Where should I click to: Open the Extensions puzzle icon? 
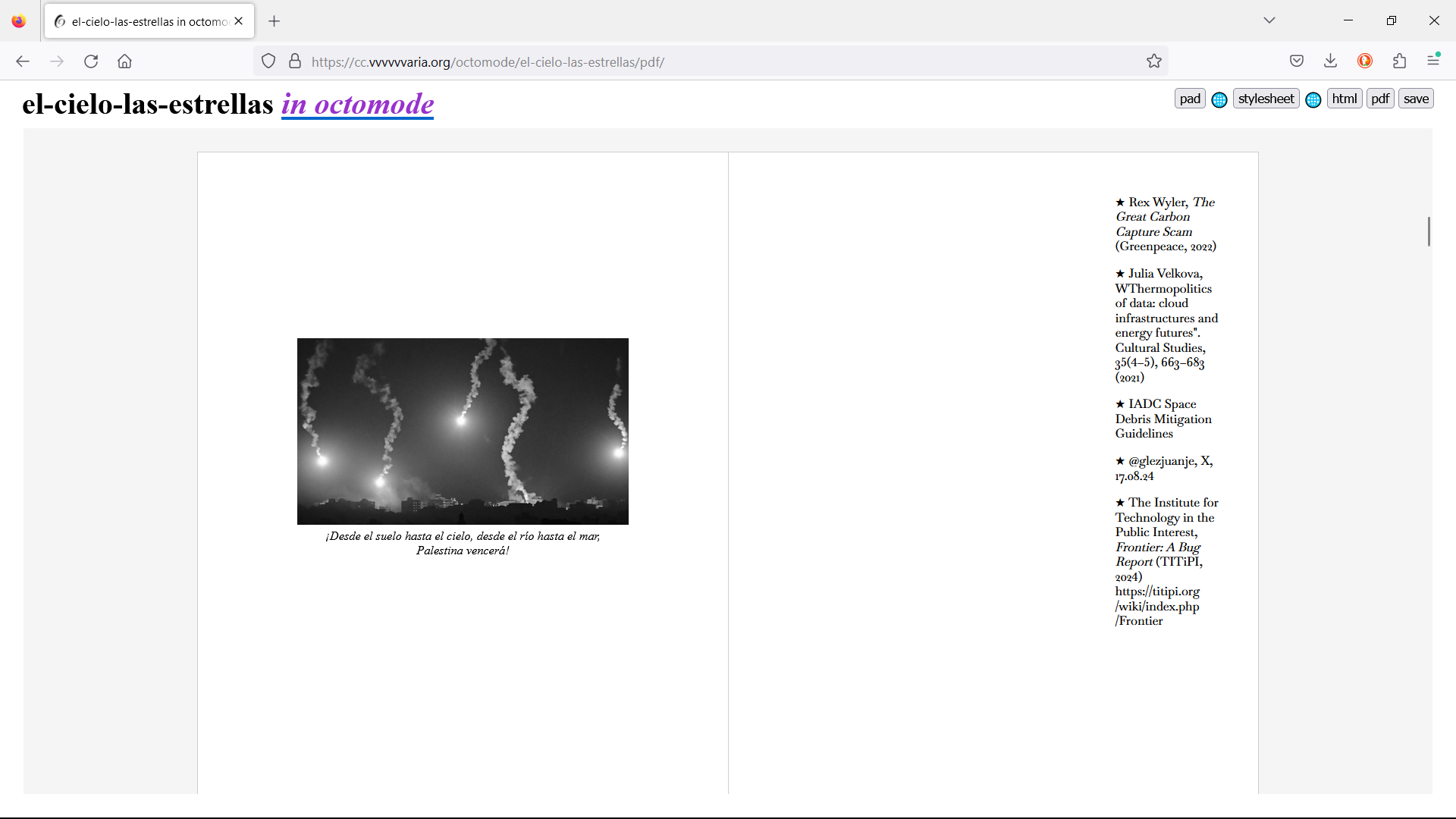1399,61
